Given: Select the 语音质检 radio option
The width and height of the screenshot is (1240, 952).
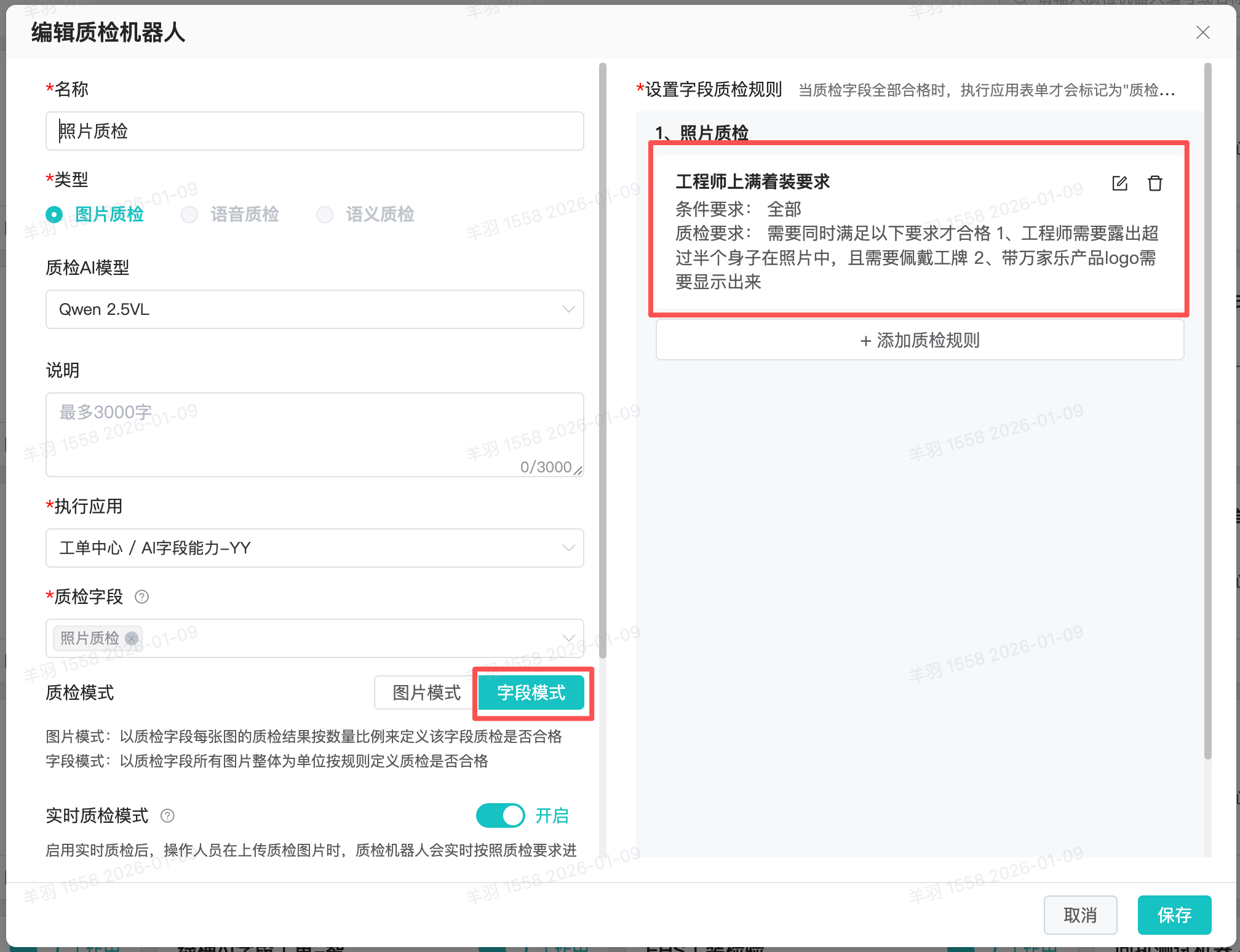Looking at the screenshot, I should coord(189,215).
